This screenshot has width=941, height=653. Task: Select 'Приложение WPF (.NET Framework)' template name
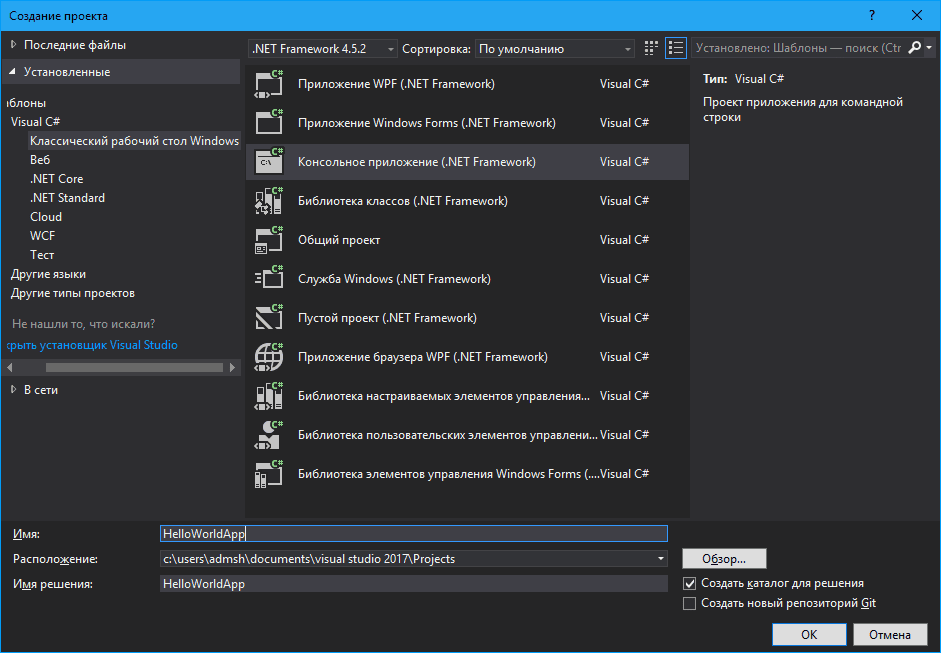tap(396, 84)
